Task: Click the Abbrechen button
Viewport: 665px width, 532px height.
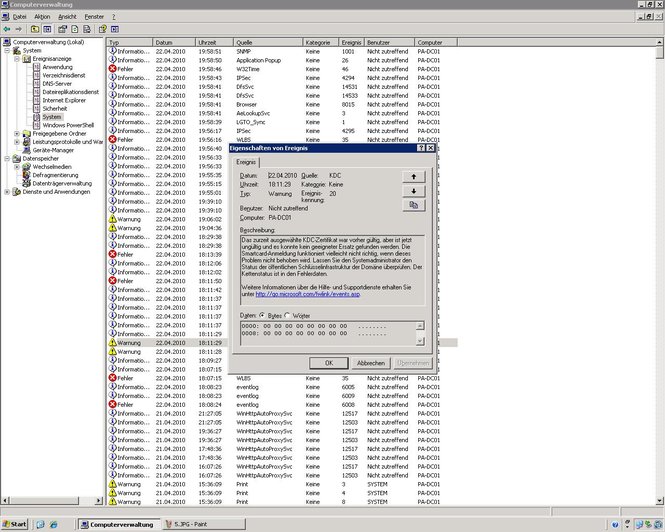Action: (x=371, y=363)
